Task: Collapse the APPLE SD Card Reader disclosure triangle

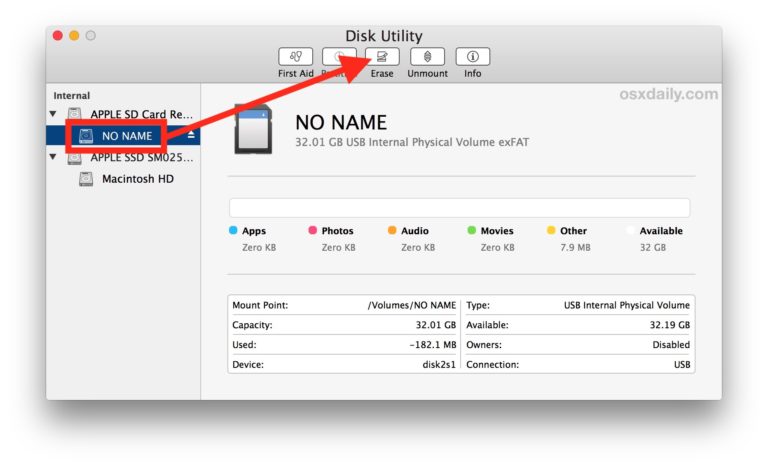Action: [53, 114]
